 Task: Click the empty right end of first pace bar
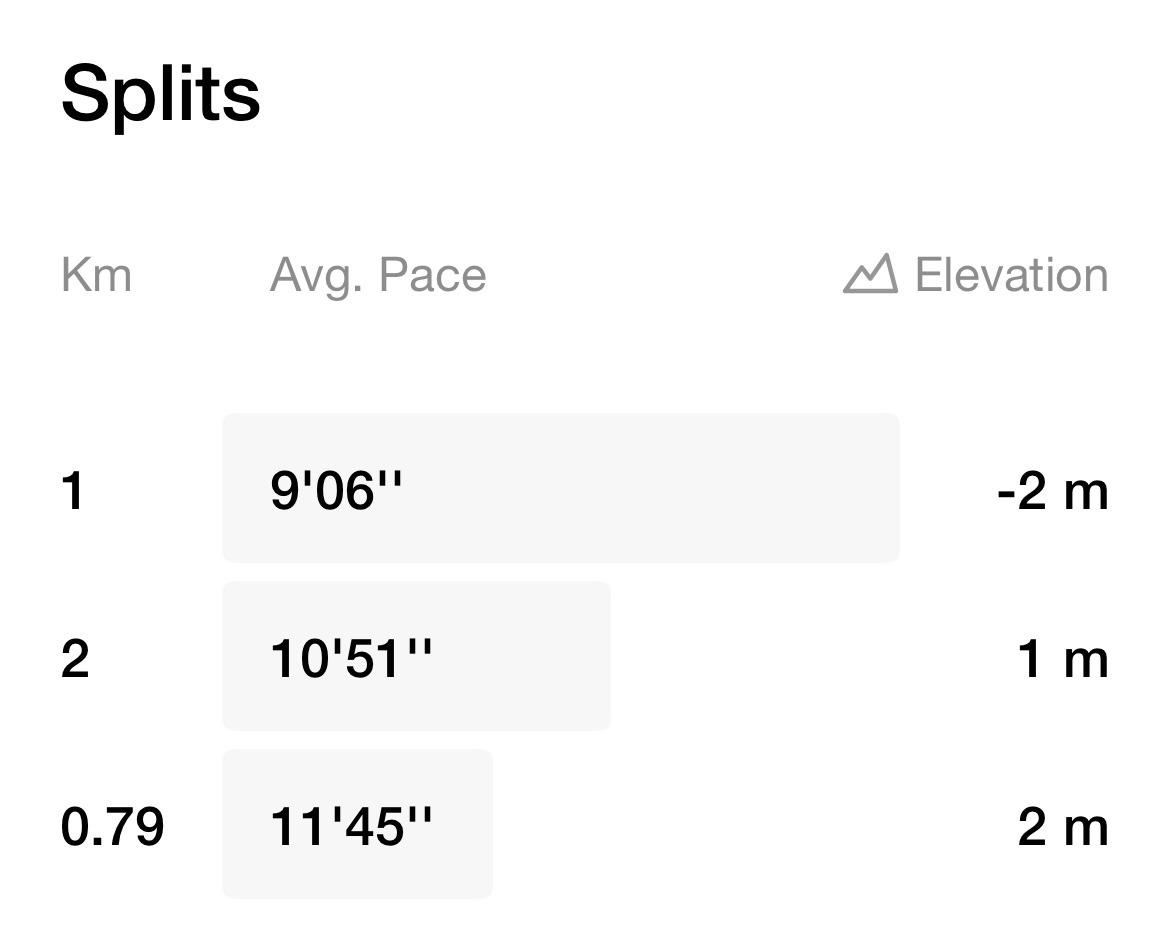821,488
